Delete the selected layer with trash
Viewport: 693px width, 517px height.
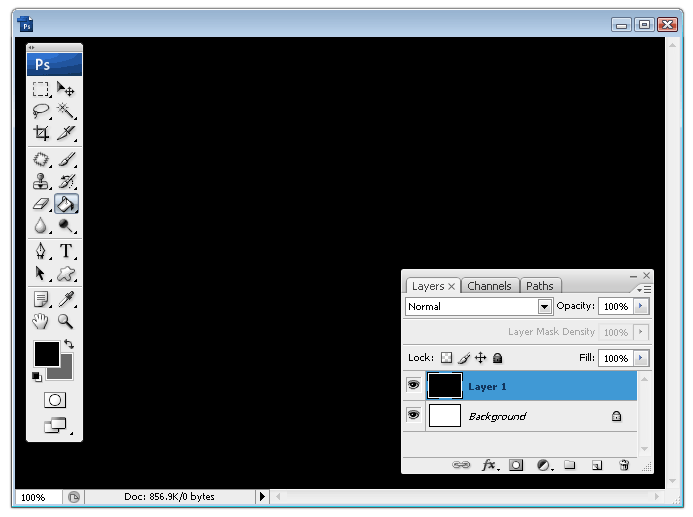point(624,465)
